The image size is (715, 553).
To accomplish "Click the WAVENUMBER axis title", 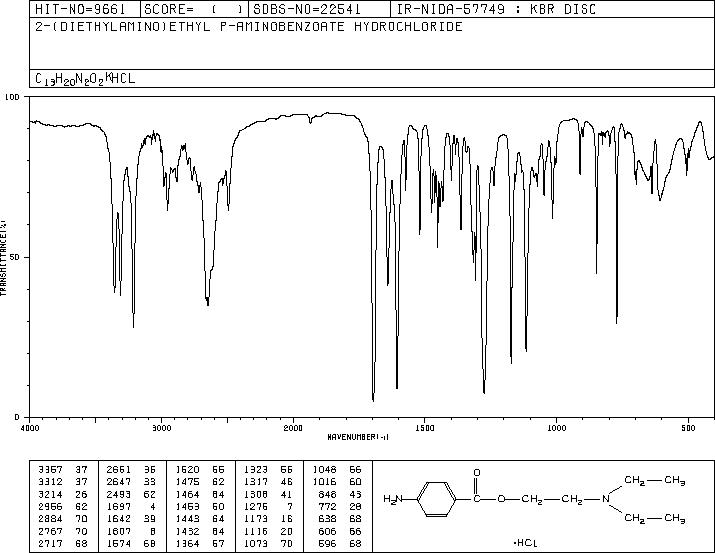I will click(x=358, y=437).
